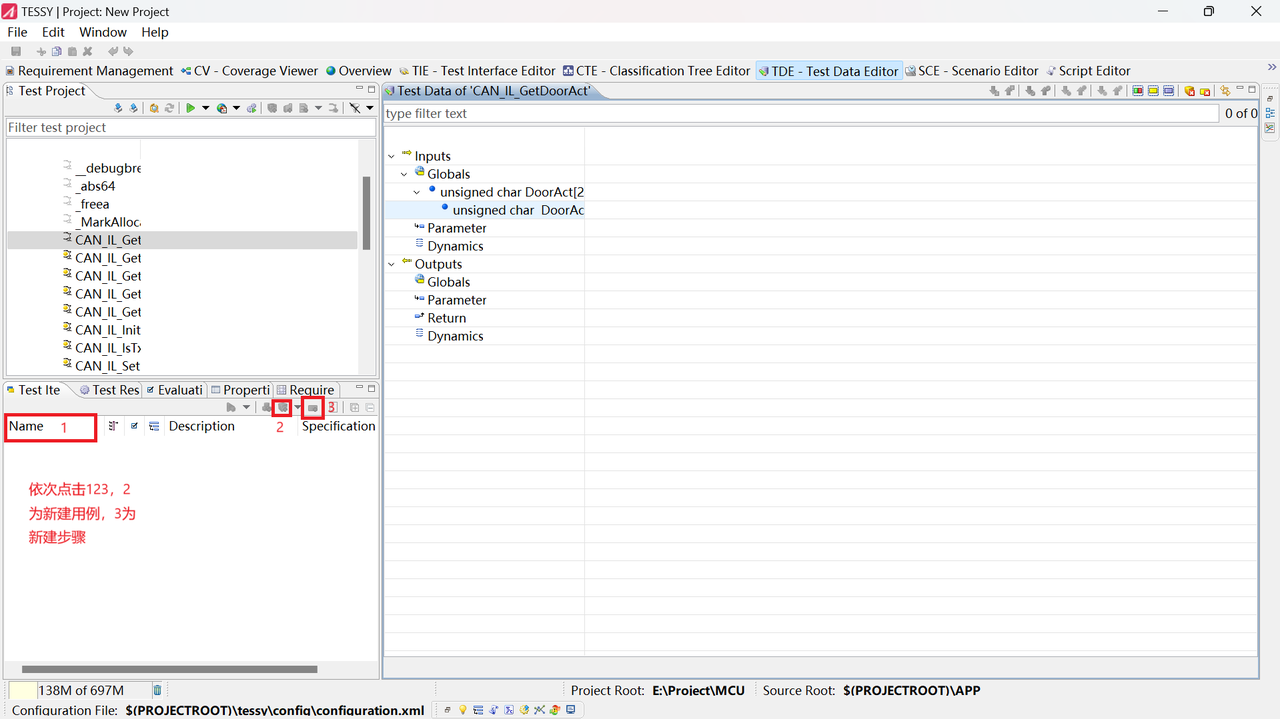Open the dropdown beside New Test Case icon
Screen dimensions: 1280x719
[x=297, y=407]
